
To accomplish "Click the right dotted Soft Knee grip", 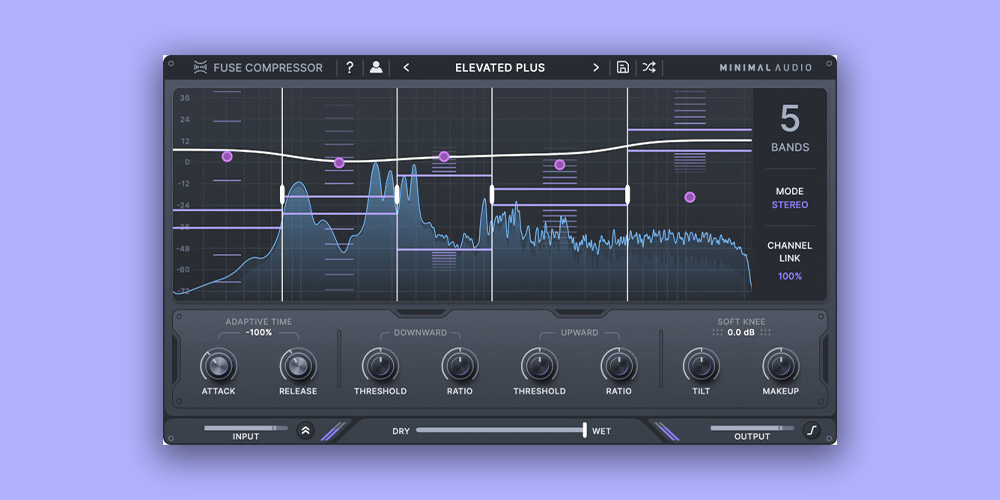I will 765,332.
